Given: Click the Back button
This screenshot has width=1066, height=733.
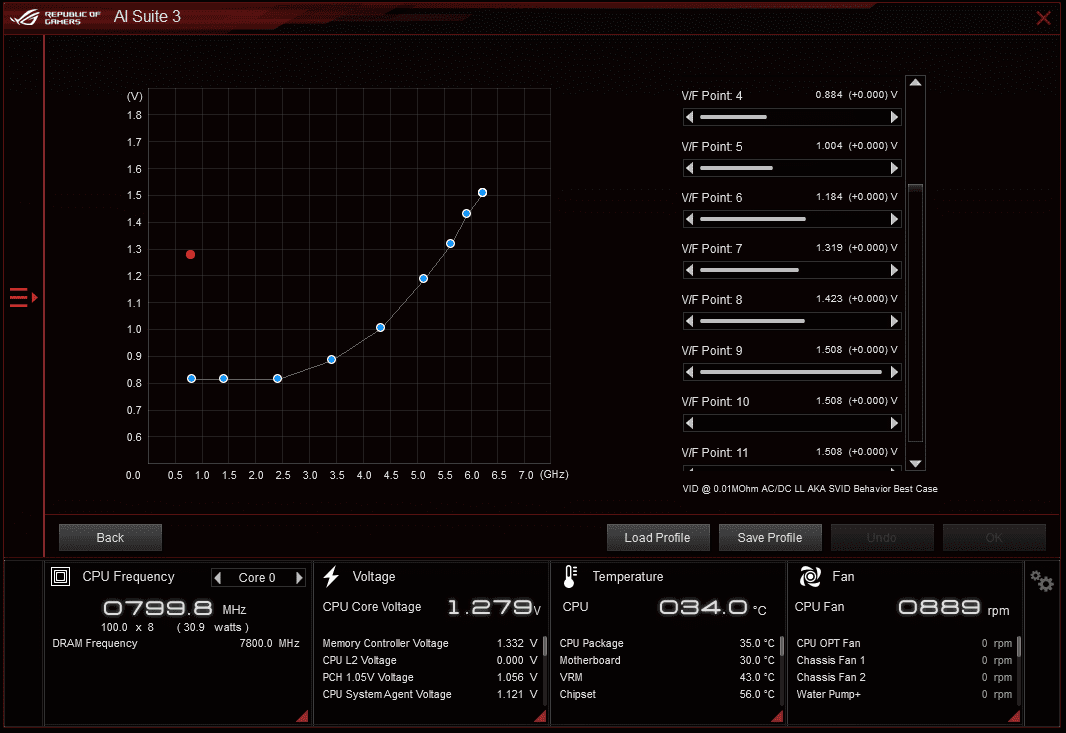Looking at the screenshot, I should [x=110, y=537].
